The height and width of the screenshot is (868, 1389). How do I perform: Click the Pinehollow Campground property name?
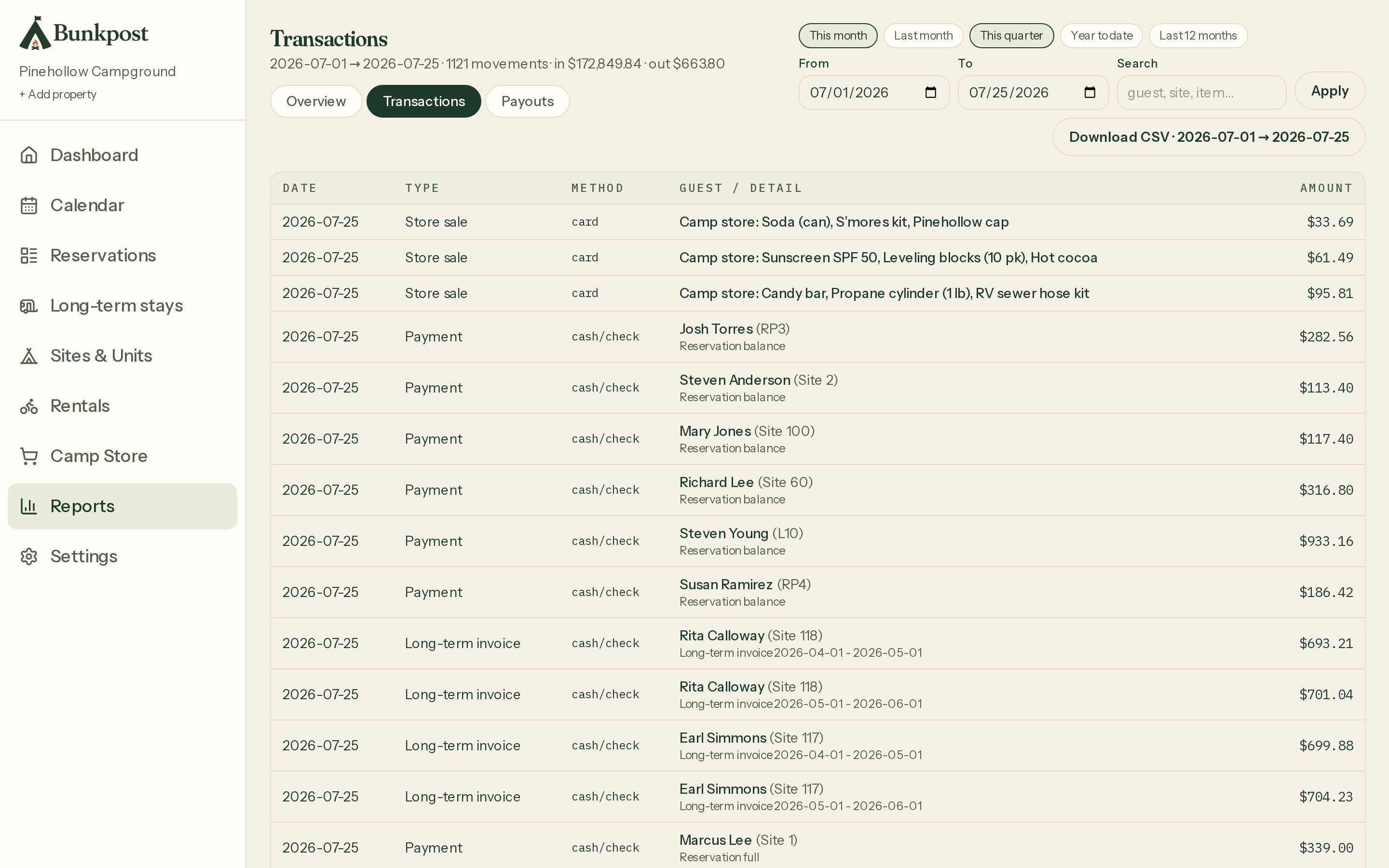click(97, 71)
